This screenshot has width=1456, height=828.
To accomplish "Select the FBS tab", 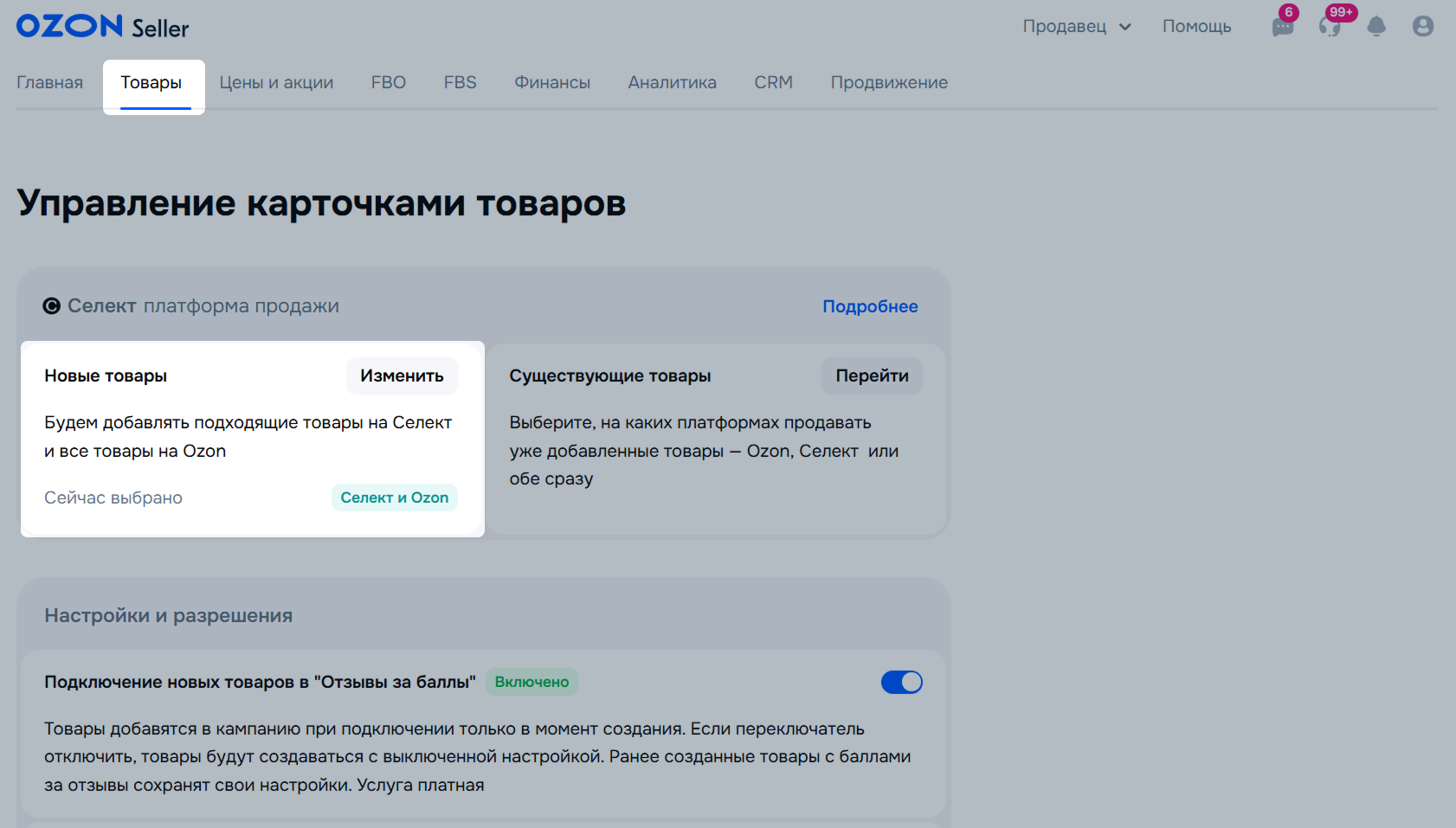I will (460, 83).
